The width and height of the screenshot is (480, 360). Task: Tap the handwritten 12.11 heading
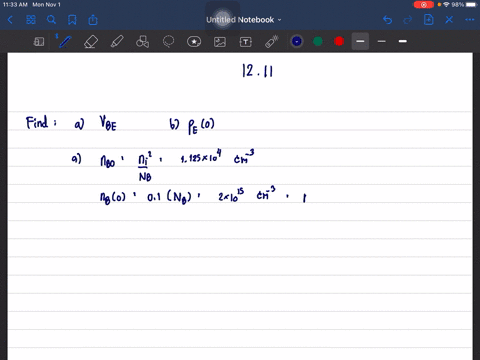258,71
